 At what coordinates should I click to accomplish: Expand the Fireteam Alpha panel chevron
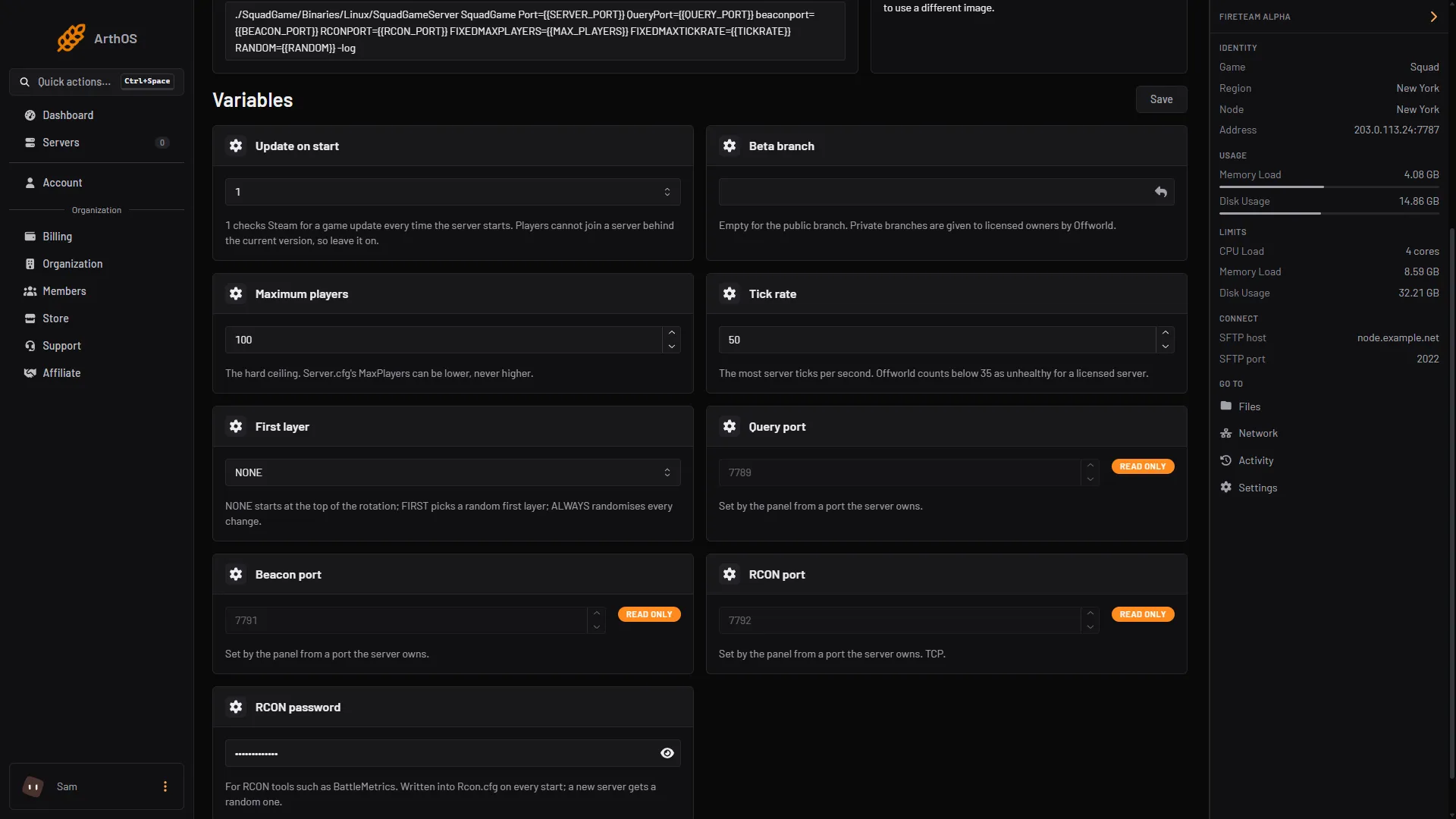click(x=1433, y=17)
